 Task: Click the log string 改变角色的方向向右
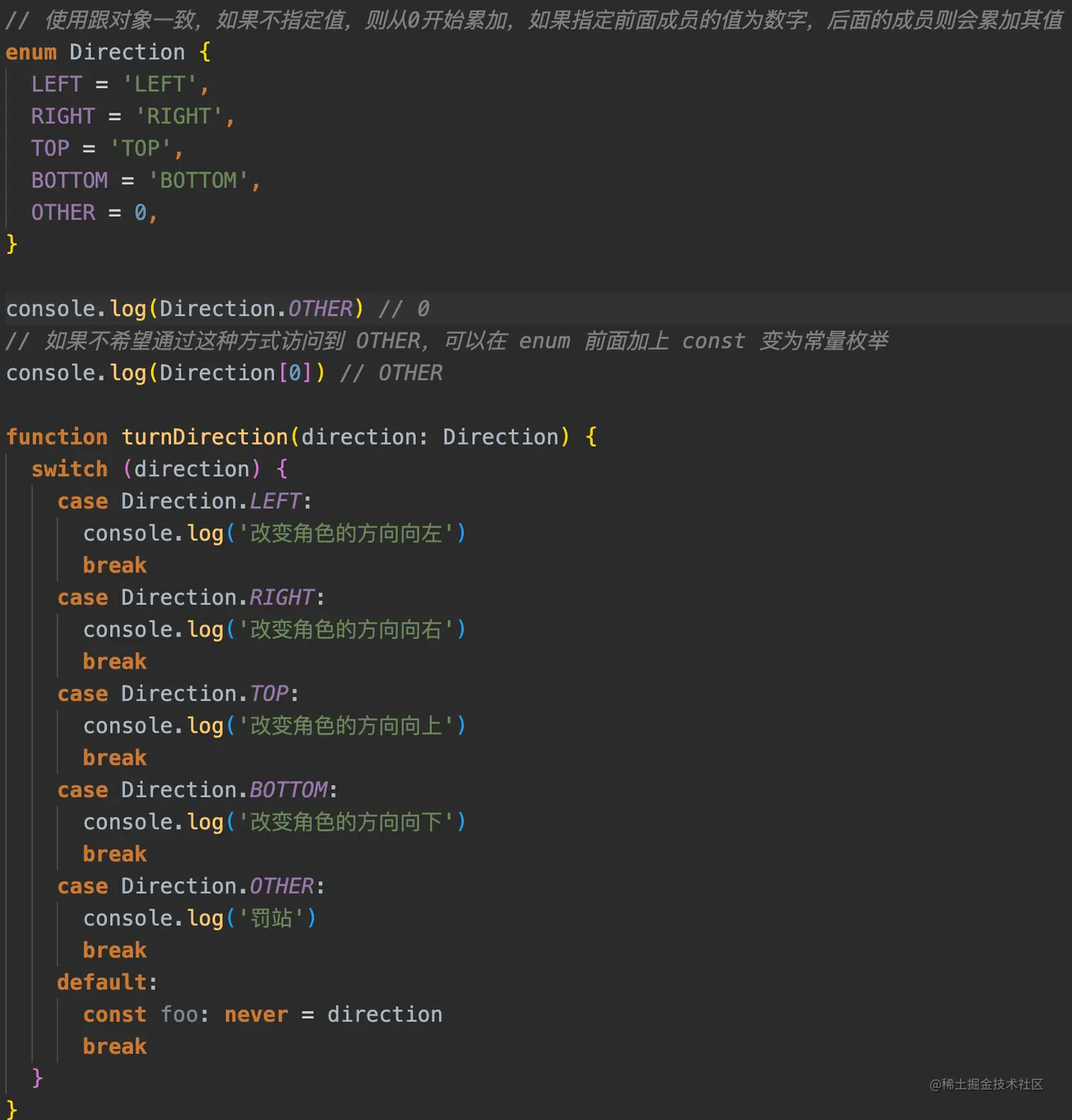click(x=346, y=629)
